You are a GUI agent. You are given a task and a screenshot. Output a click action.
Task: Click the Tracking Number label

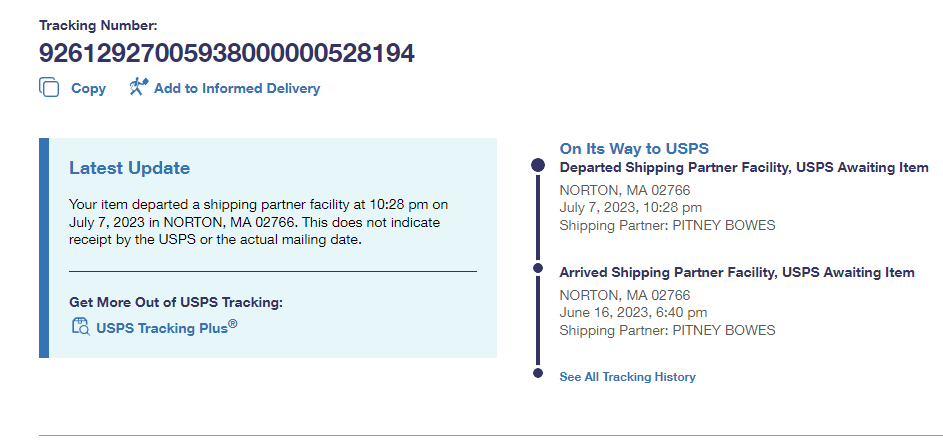click(98, 25)
